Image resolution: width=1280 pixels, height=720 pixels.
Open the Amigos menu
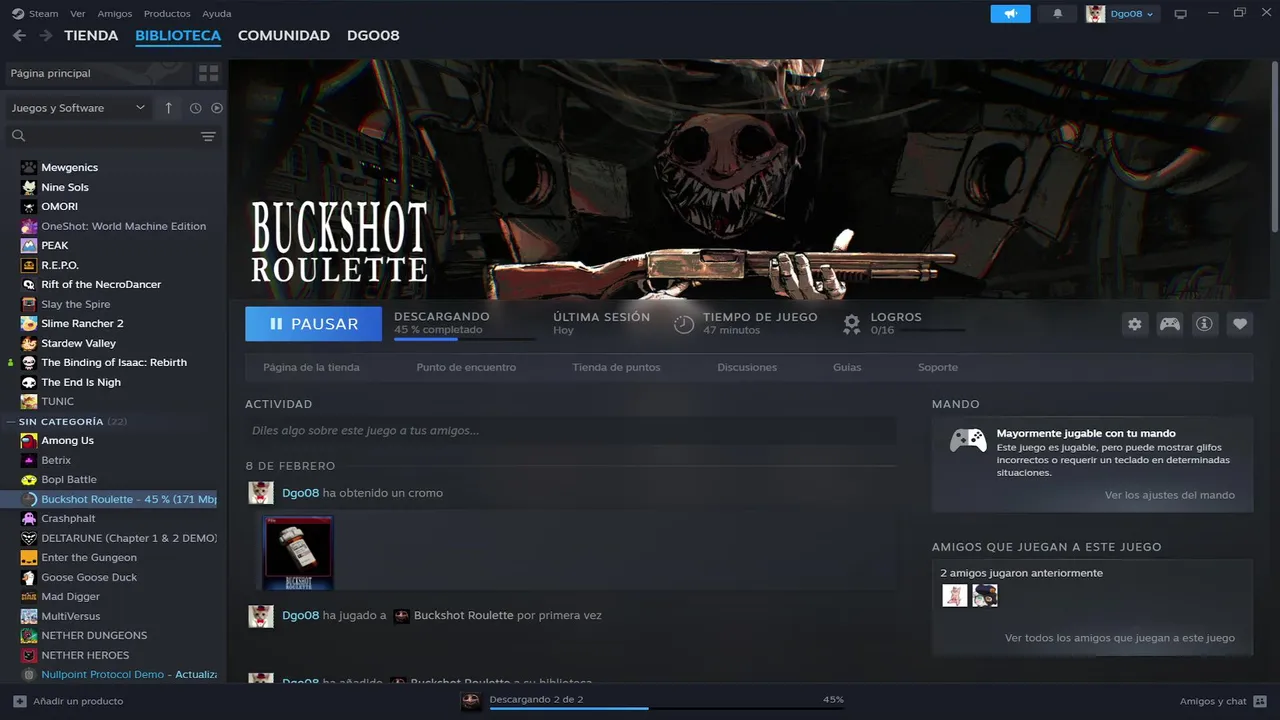[x=115, y=14]
